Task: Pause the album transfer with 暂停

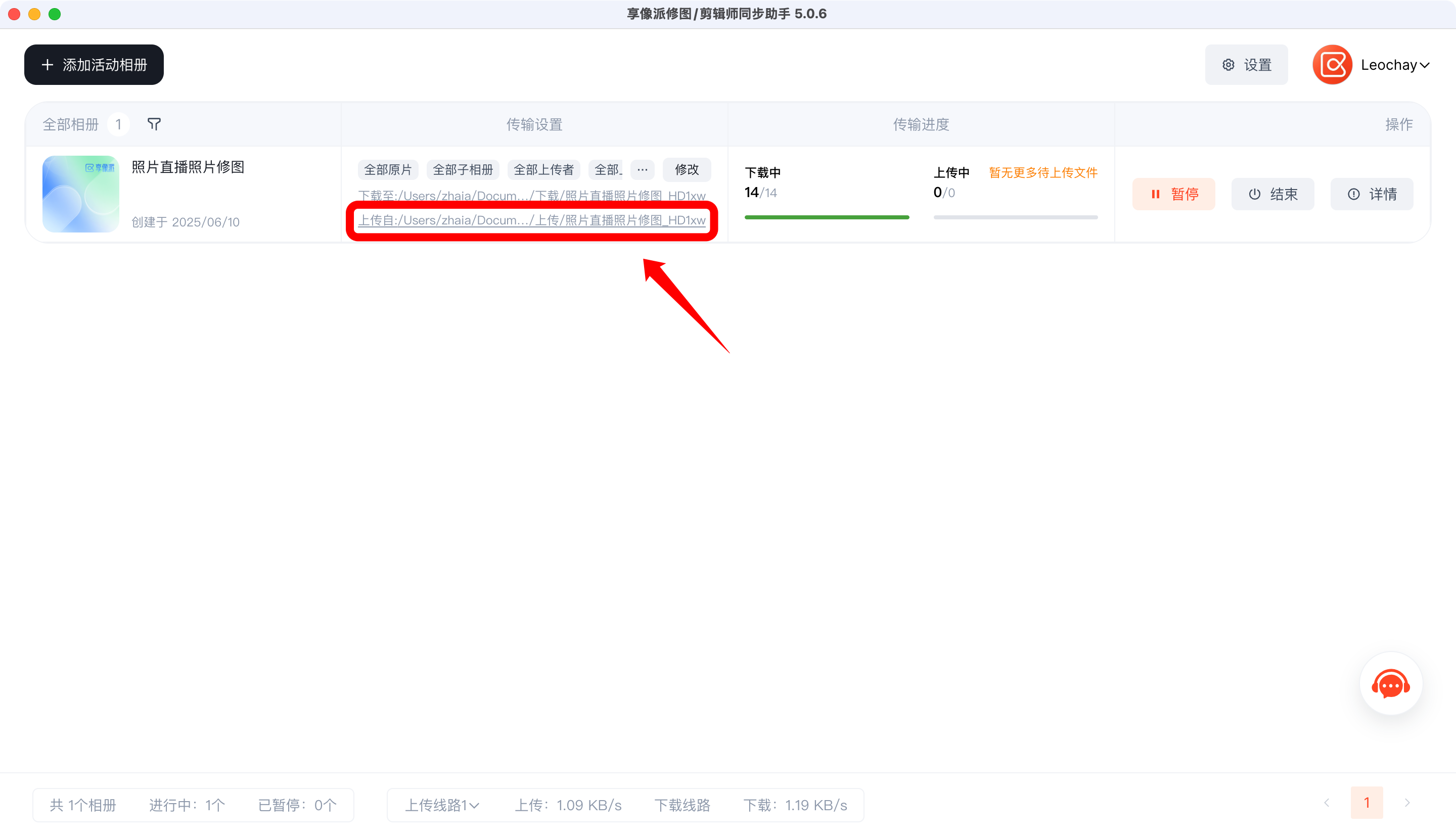Action: click(x=1174, y=194)
